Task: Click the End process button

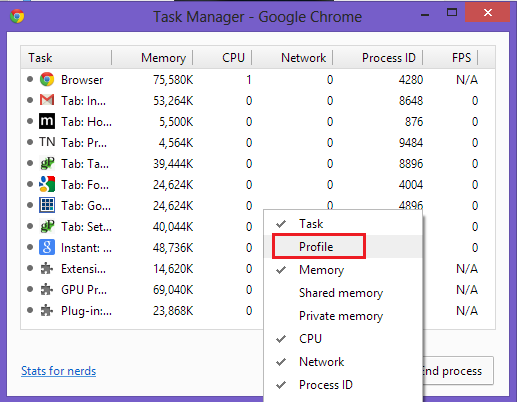Action: click(458, 371)
